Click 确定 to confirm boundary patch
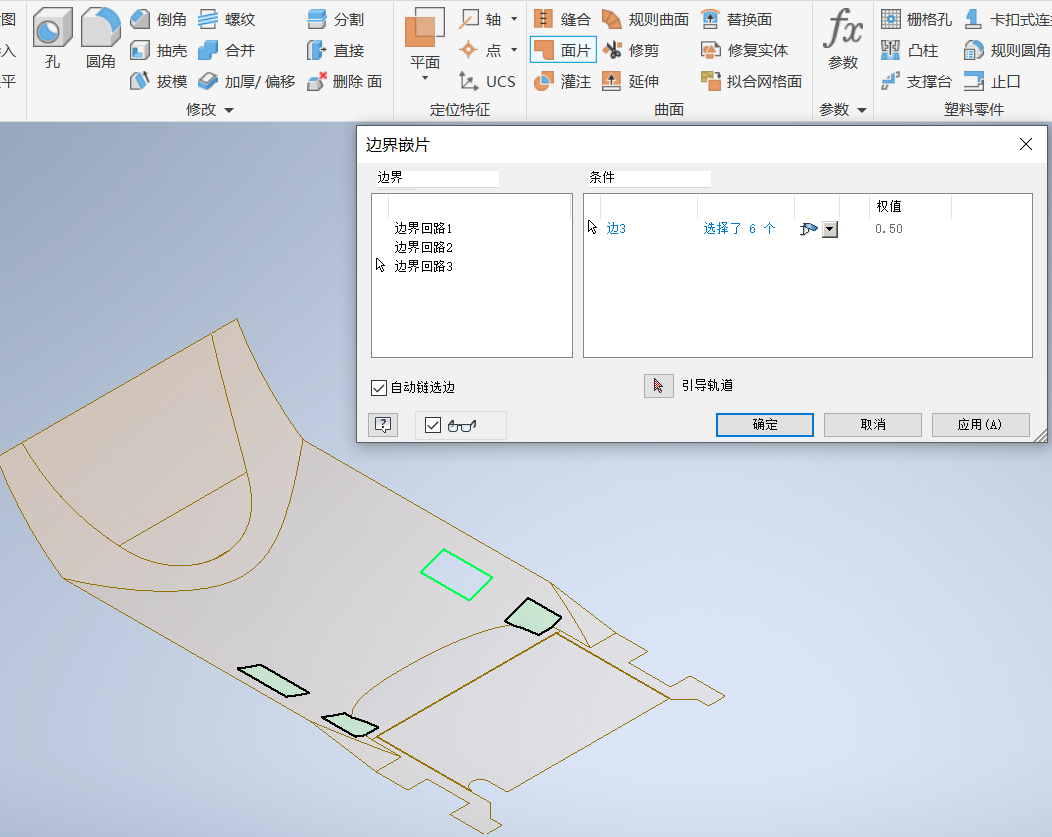The image size is (1052, 837). [765, 425]
